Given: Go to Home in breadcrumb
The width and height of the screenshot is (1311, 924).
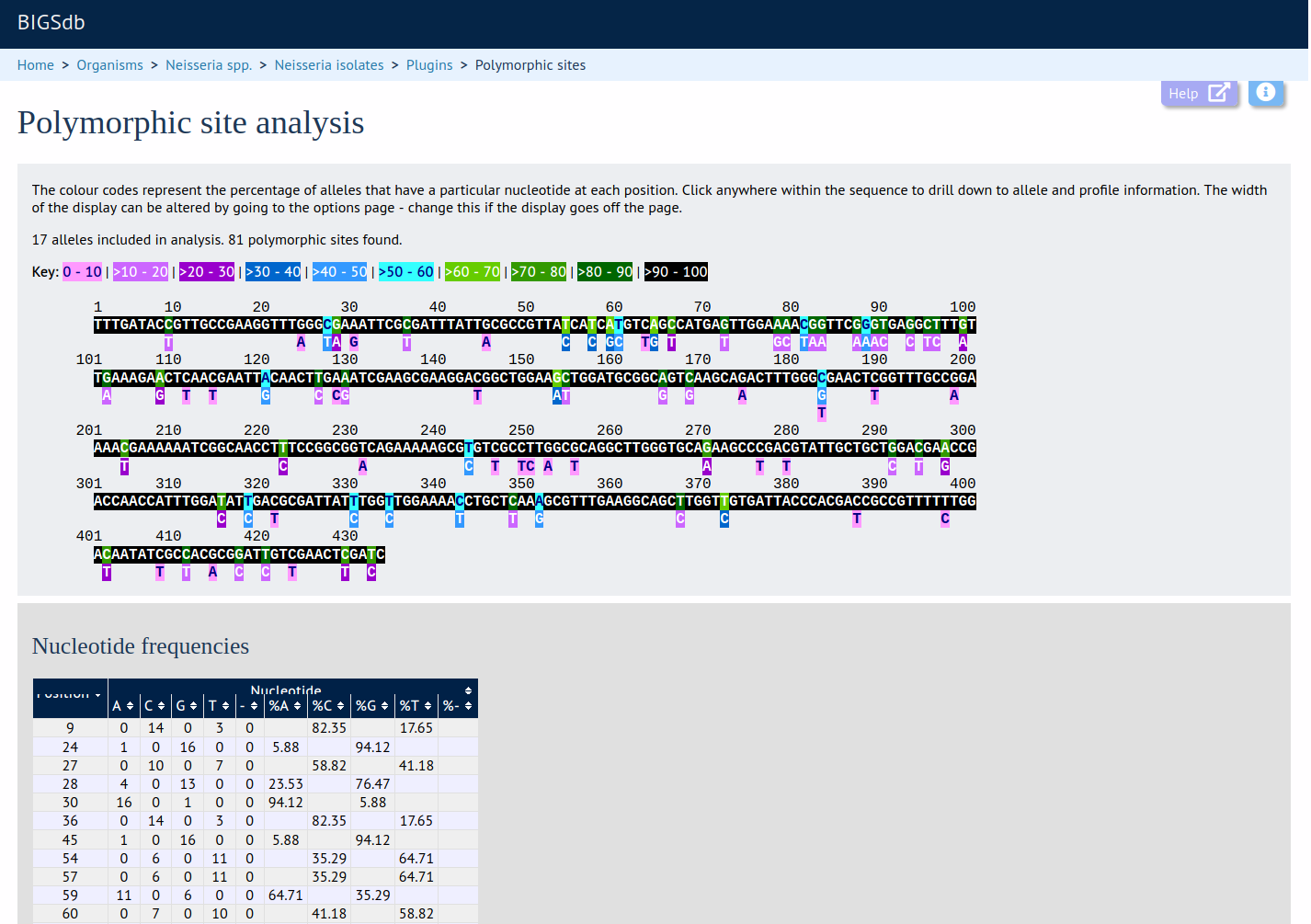Looking at the screenshot, I should (x=36, y=65).
